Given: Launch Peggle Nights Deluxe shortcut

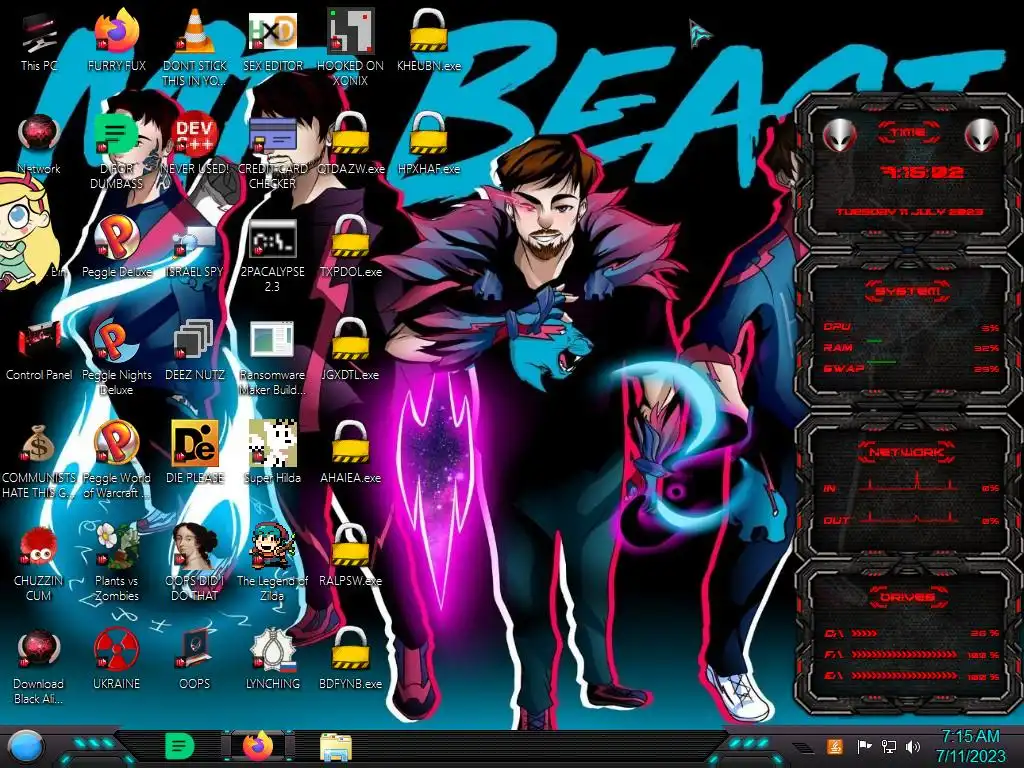Looking at the screenshot, I should 116,357.
